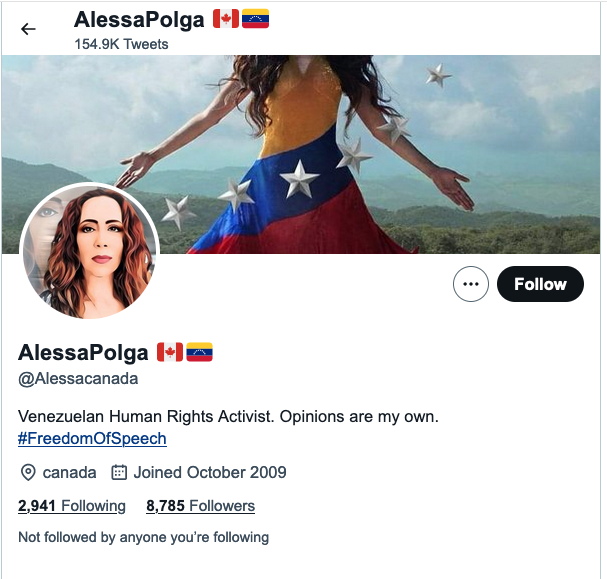Click the calendar icon beside Joined date
Screen dimensions: 607x579
tap(119, 473)
